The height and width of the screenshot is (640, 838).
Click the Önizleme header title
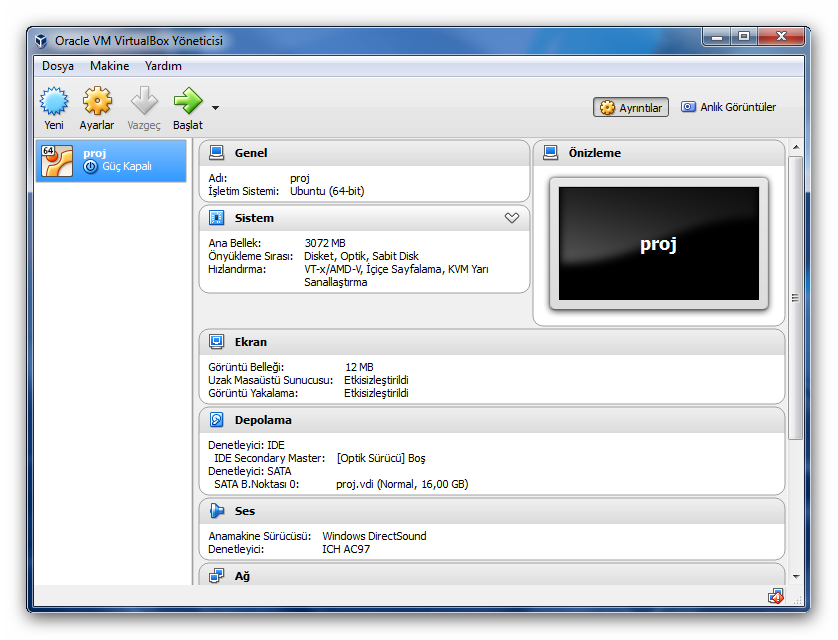tap(594, 153)
